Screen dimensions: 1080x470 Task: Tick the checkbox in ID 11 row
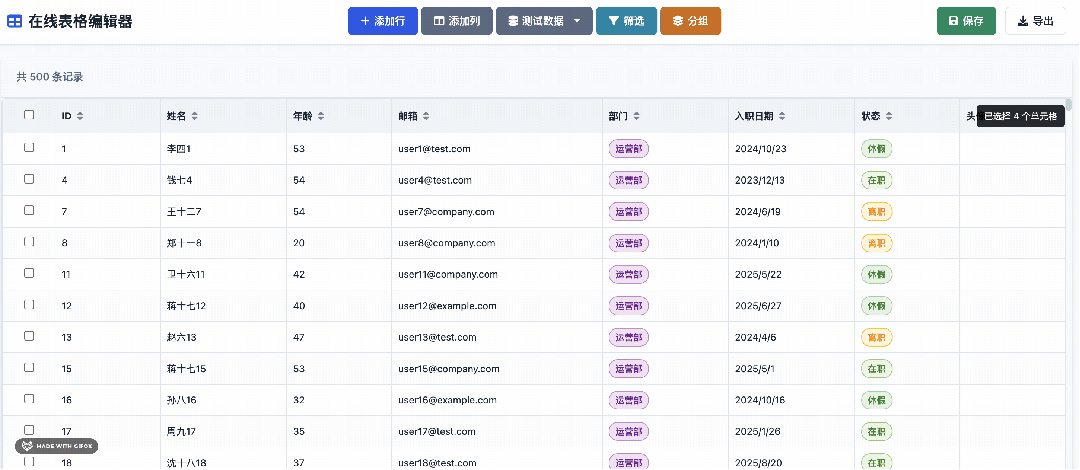(29, 273)
